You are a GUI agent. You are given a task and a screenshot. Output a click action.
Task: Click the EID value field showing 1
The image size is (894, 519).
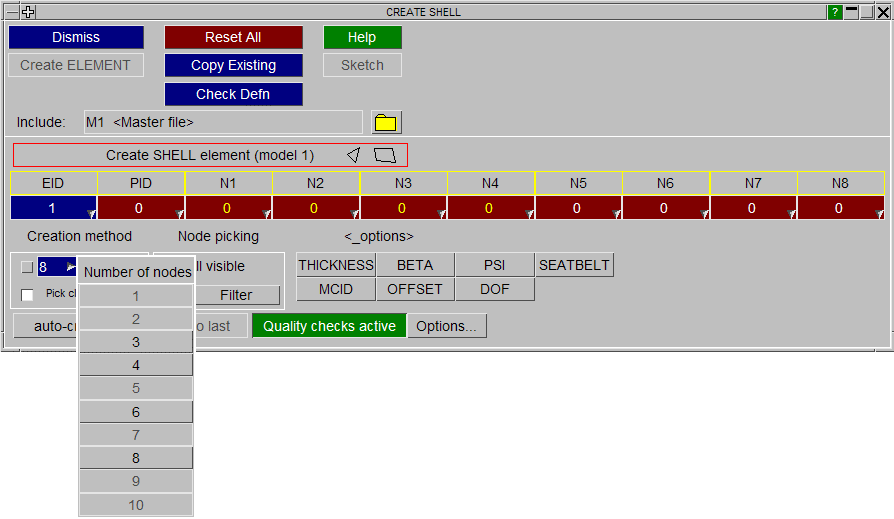click(x=53, y=208)
